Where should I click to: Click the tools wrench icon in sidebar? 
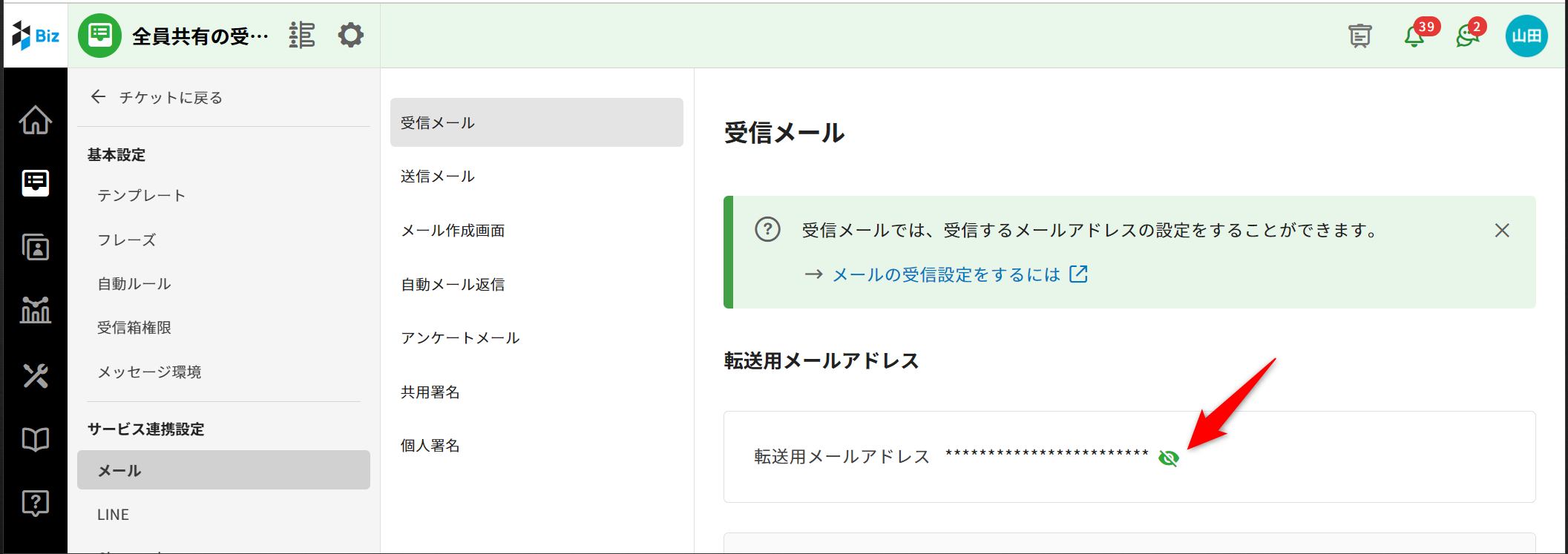click(35, 375)
